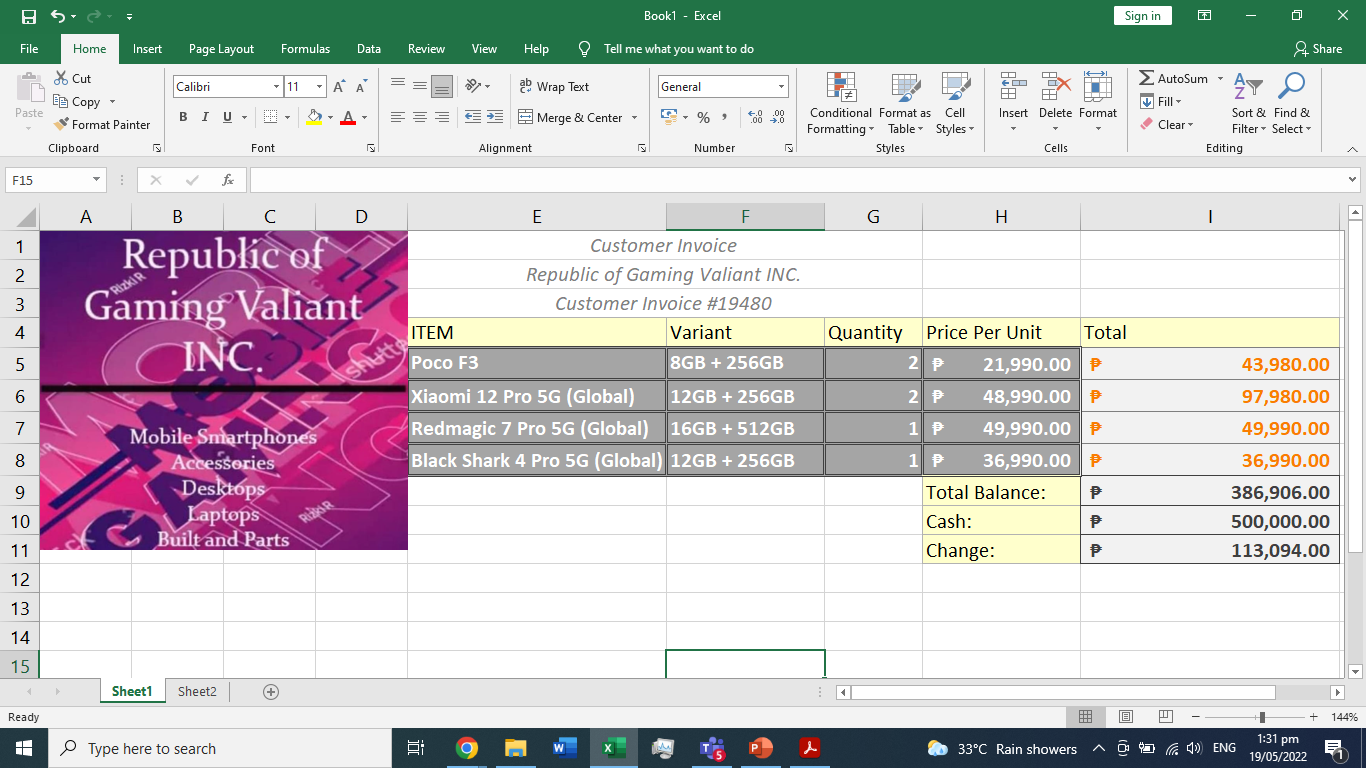Screen dimensions: 1366x768
Task: Click the Insert Function fx icon
Action: click(x=228, y=180)
